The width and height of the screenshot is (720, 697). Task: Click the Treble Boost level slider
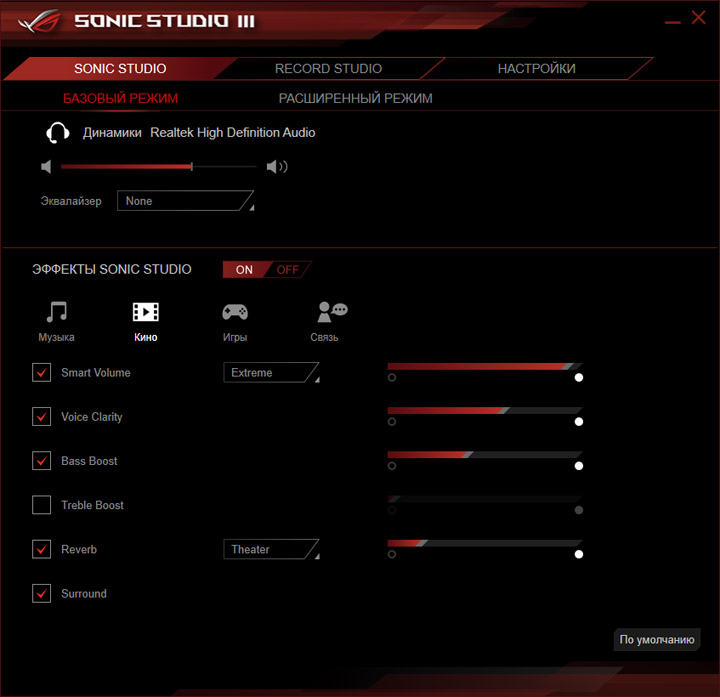coord(485,499)
